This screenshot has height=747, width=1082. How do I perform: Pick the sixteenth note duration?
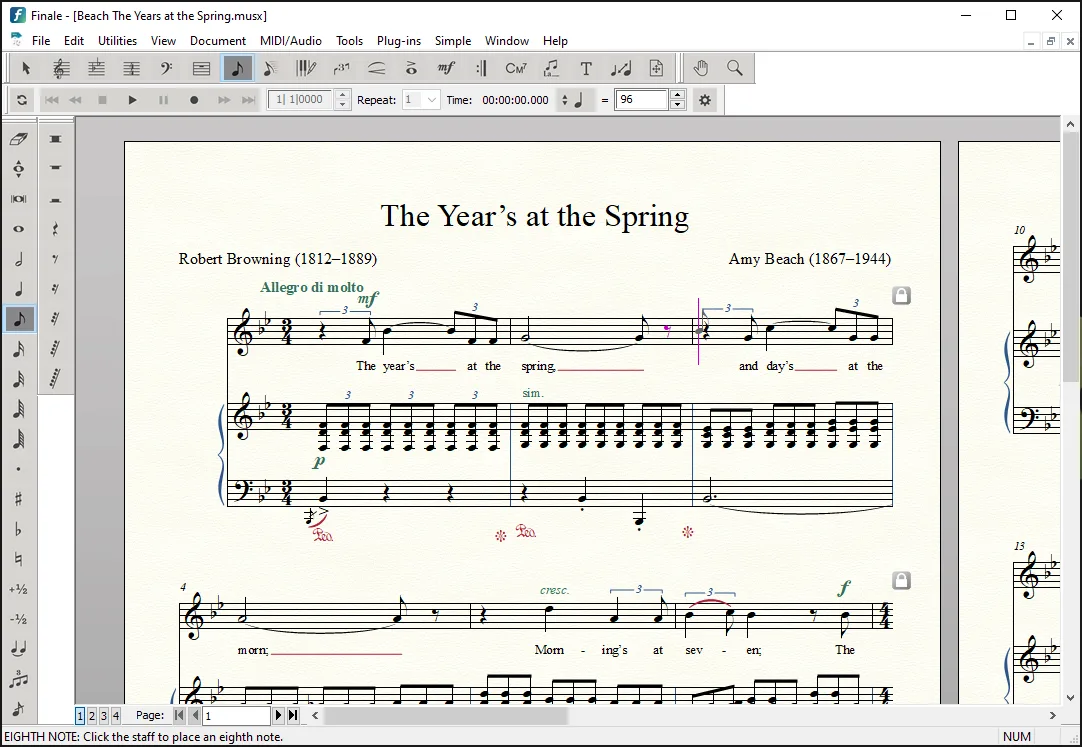click(x=19, y=349)
